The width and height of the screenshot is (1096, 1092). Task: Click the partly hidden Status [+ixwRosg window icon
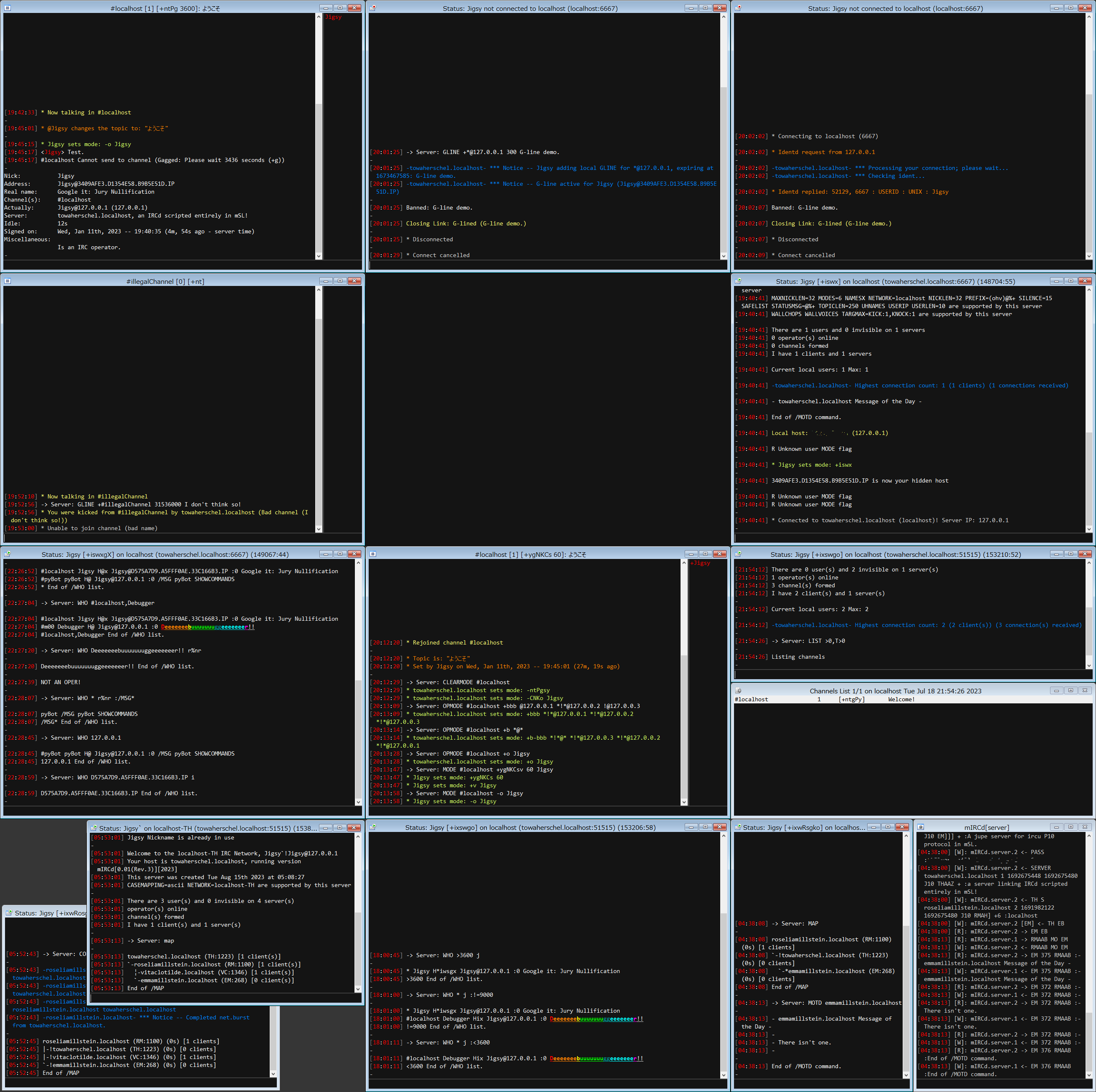(x=9, y=913)
